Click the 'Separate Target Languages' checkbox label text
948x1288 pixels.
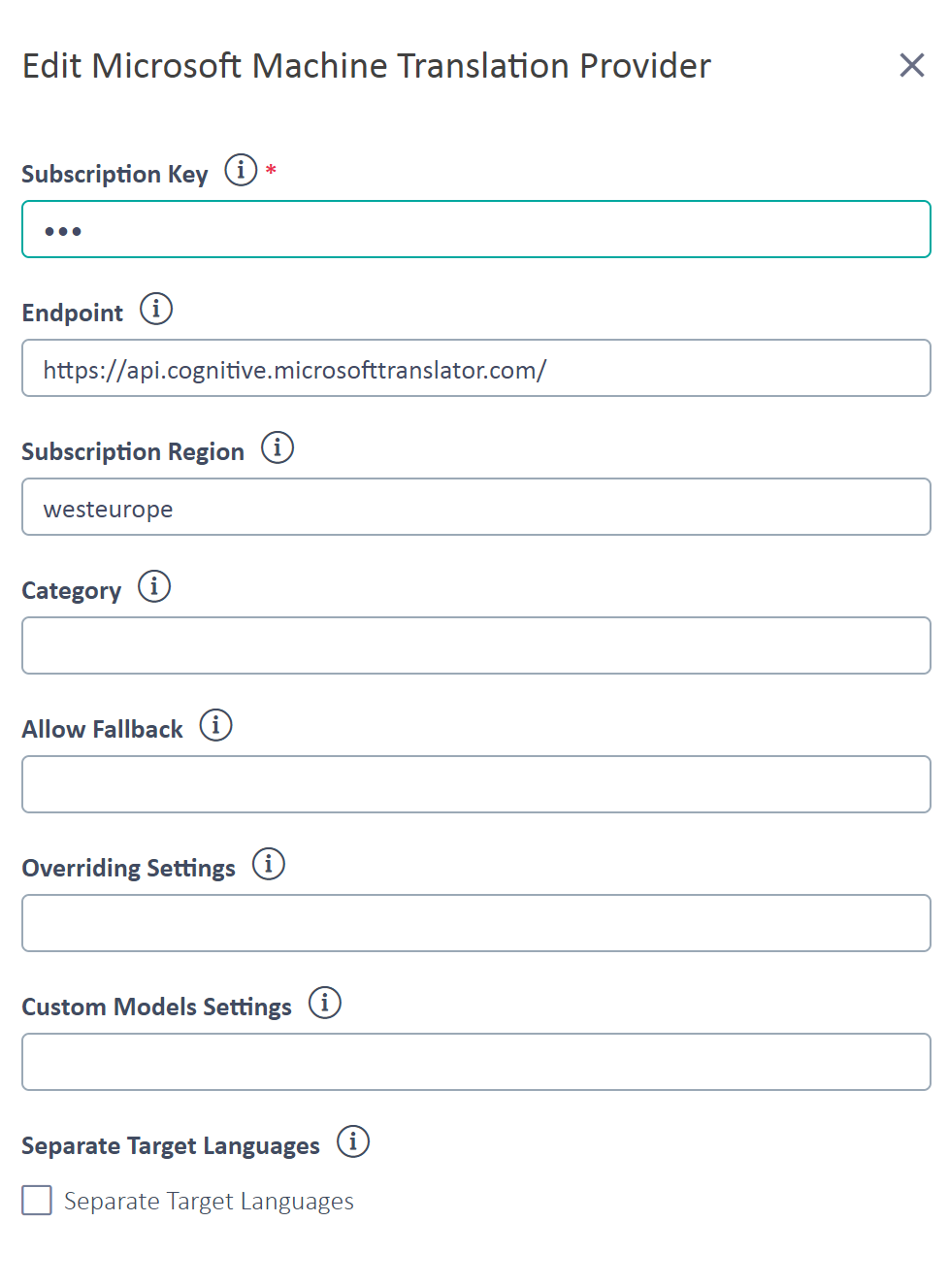(209, 1202)
